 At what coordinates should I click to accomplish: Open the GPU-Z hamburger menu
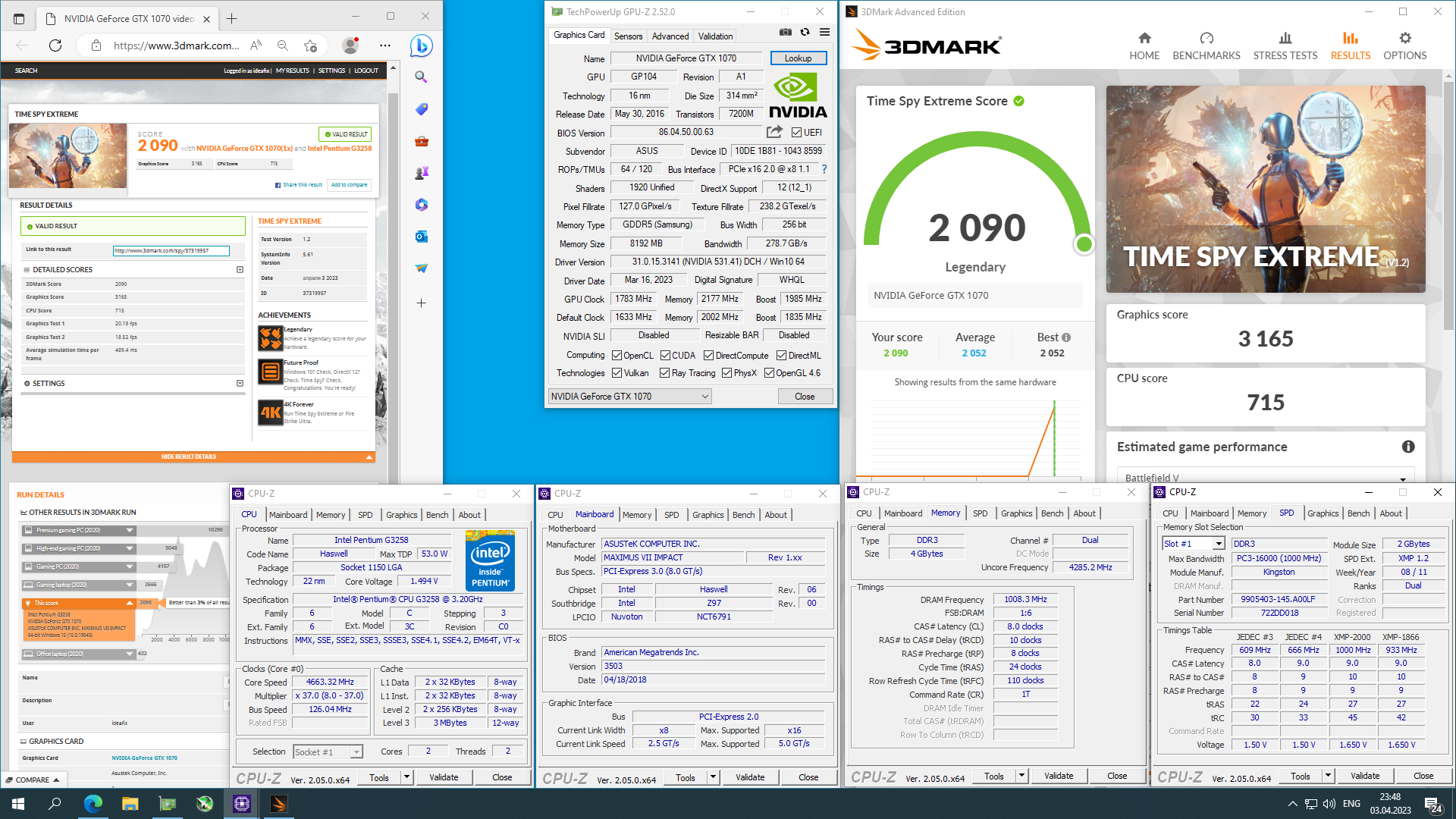click(x=824, y=33)
